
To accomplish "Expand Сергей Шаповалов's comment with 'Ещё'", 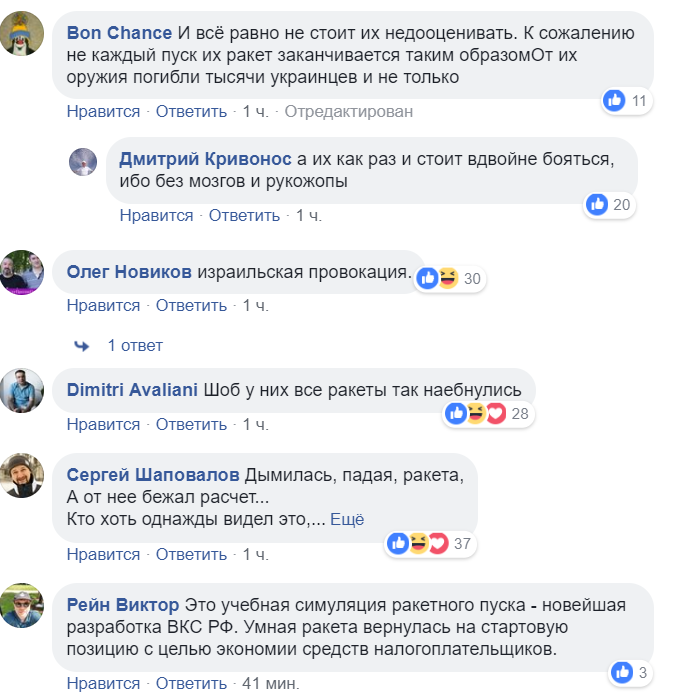I will pyautogui.click(x=347, y=519).
